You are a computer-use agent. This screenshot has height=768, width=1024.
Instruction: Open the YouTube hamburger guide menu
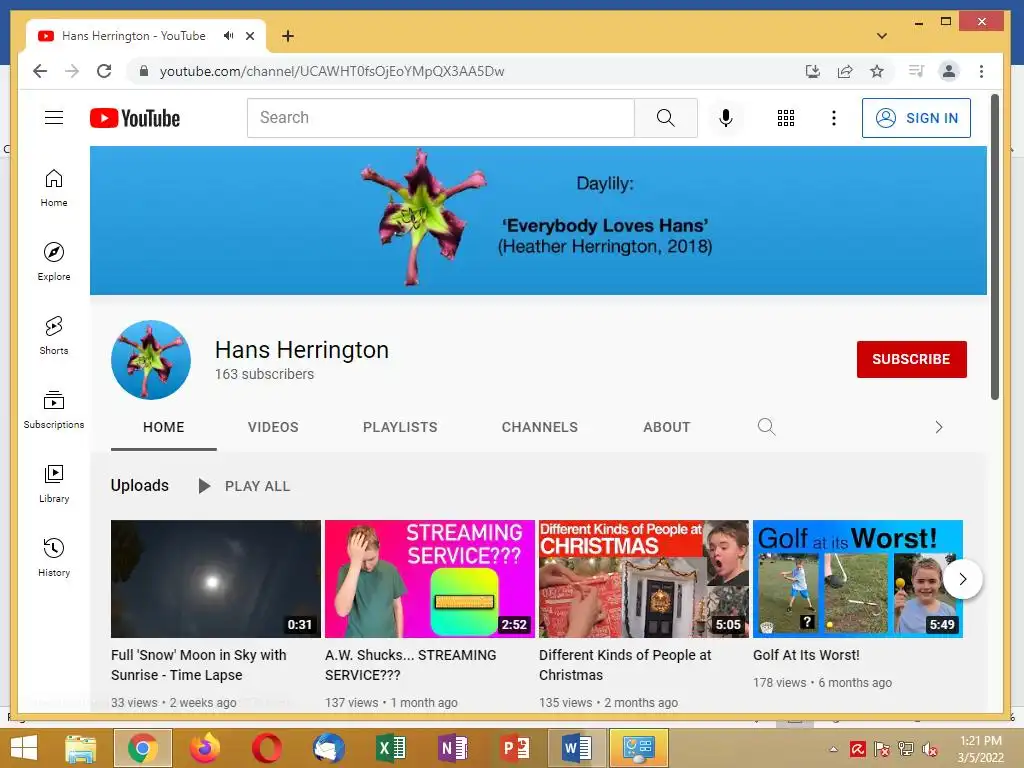pyautogui.click(x=54, y=118)
